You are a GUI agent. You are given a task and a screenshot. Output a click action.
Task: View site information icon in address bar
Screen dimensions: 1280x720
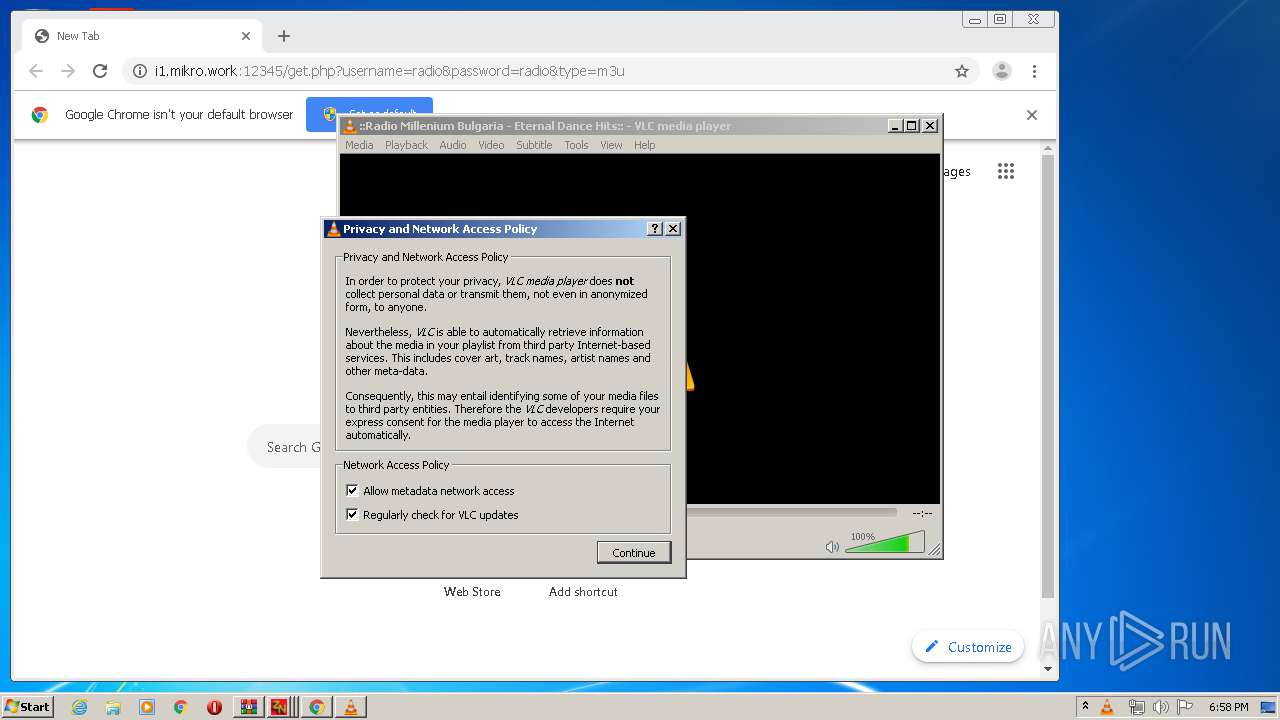pyautogui.click(x=140, y=71)
